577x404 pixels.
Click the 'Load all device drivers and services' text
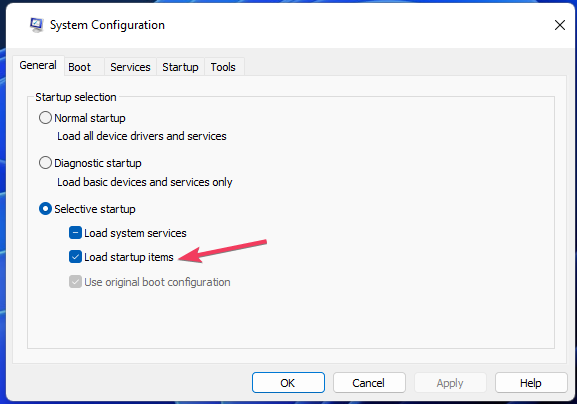tap(142, 136)
